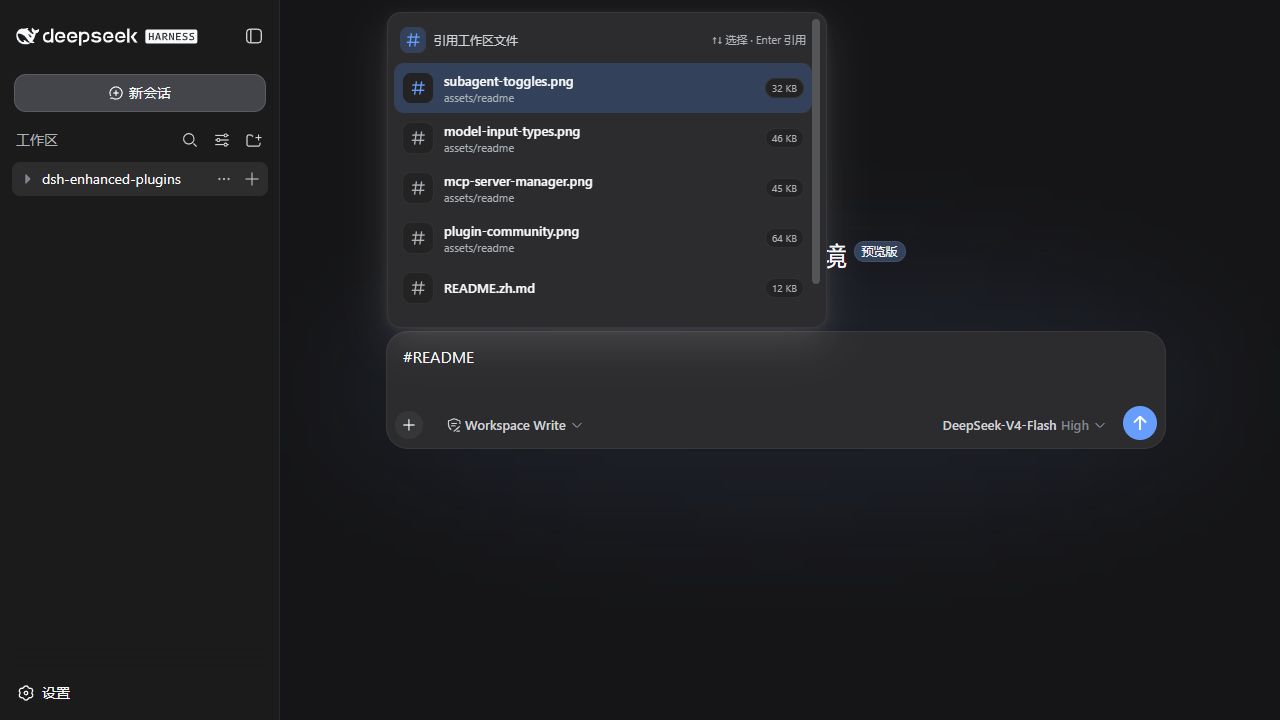This screenshot has height=720, width=1280.
Task: Click the 46 KB size badge
Action: click(784, 138)
